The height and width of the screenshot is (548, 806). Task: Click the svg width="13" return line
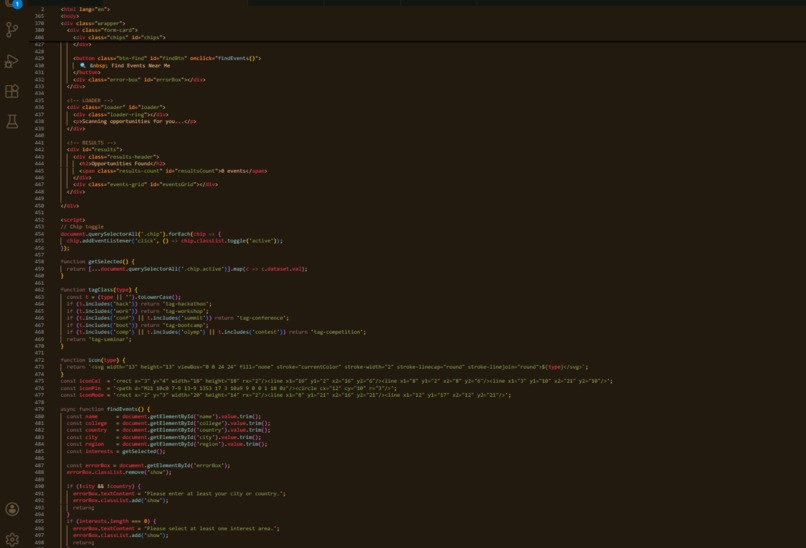327,367
